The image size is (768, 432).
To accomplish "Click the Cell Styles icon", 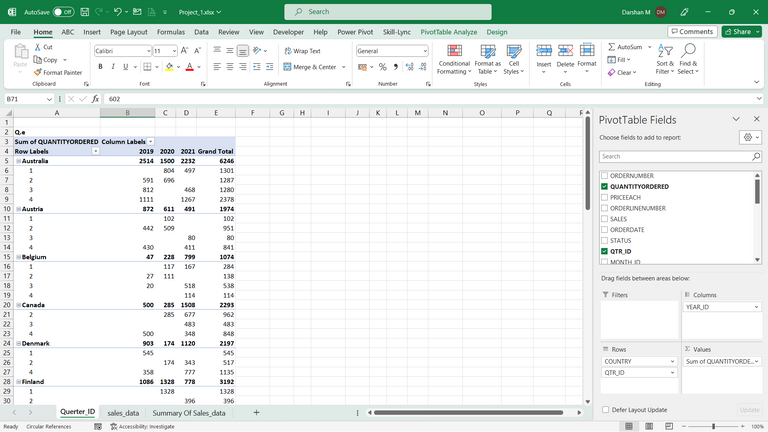I will [514, 51].
